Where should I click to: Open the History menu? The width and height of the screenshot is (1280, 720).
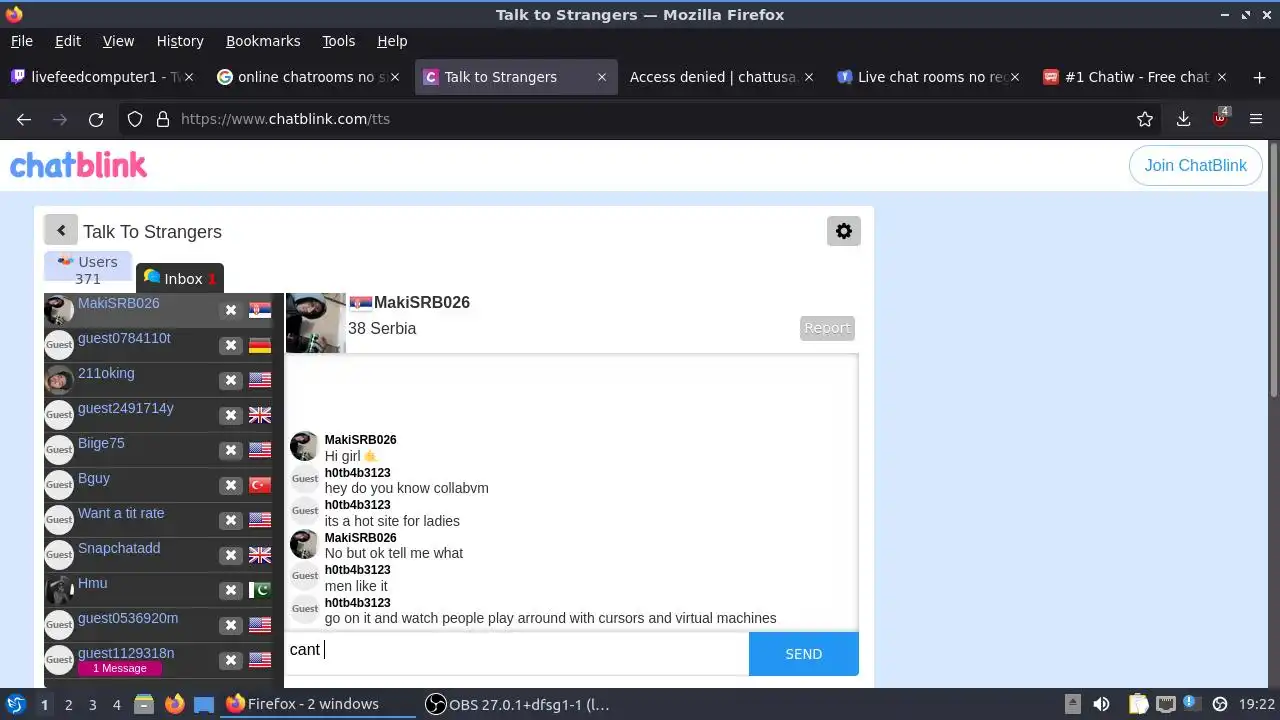[180, 41]
